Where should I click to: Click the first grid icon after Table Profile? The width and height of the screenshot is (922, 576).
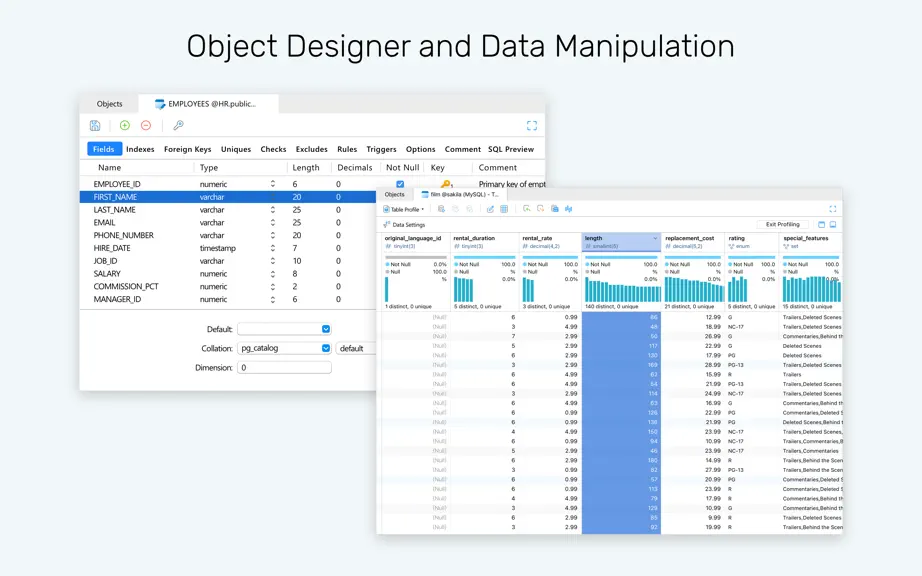pos(441,209)
